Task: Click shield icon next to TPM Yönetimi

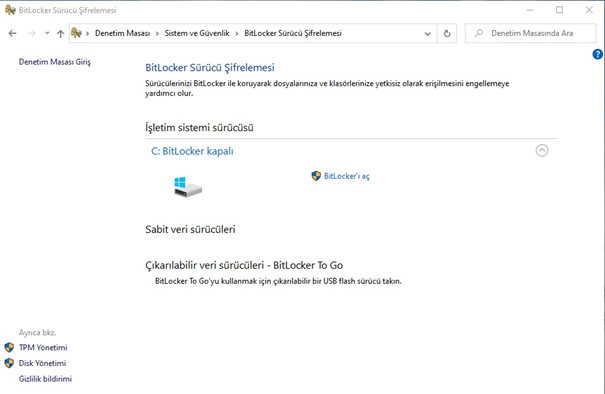Action: tap(9, 347)
